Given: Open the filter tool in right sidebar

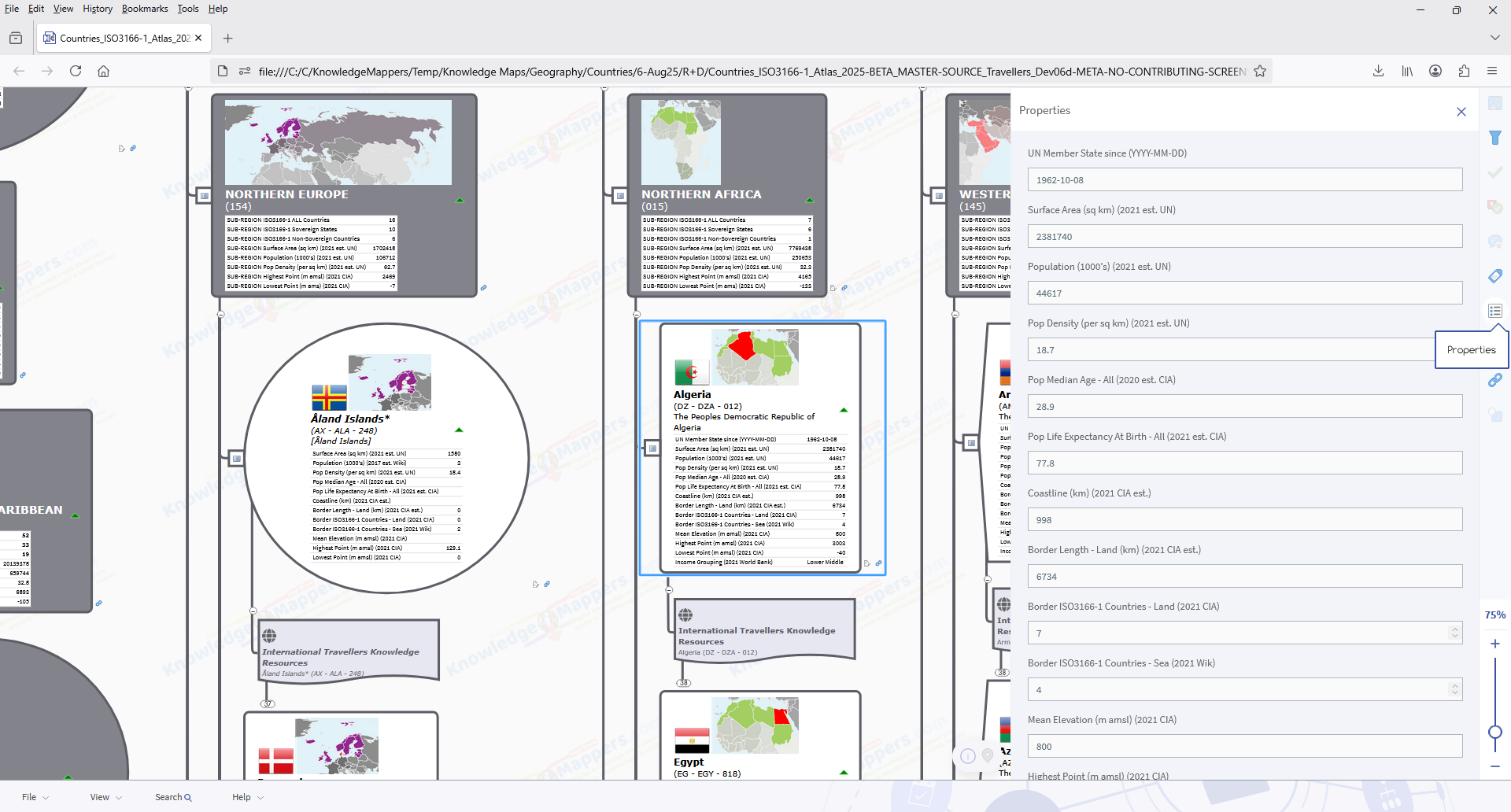Looking at the screenshot, I should tap(1495, 138).
